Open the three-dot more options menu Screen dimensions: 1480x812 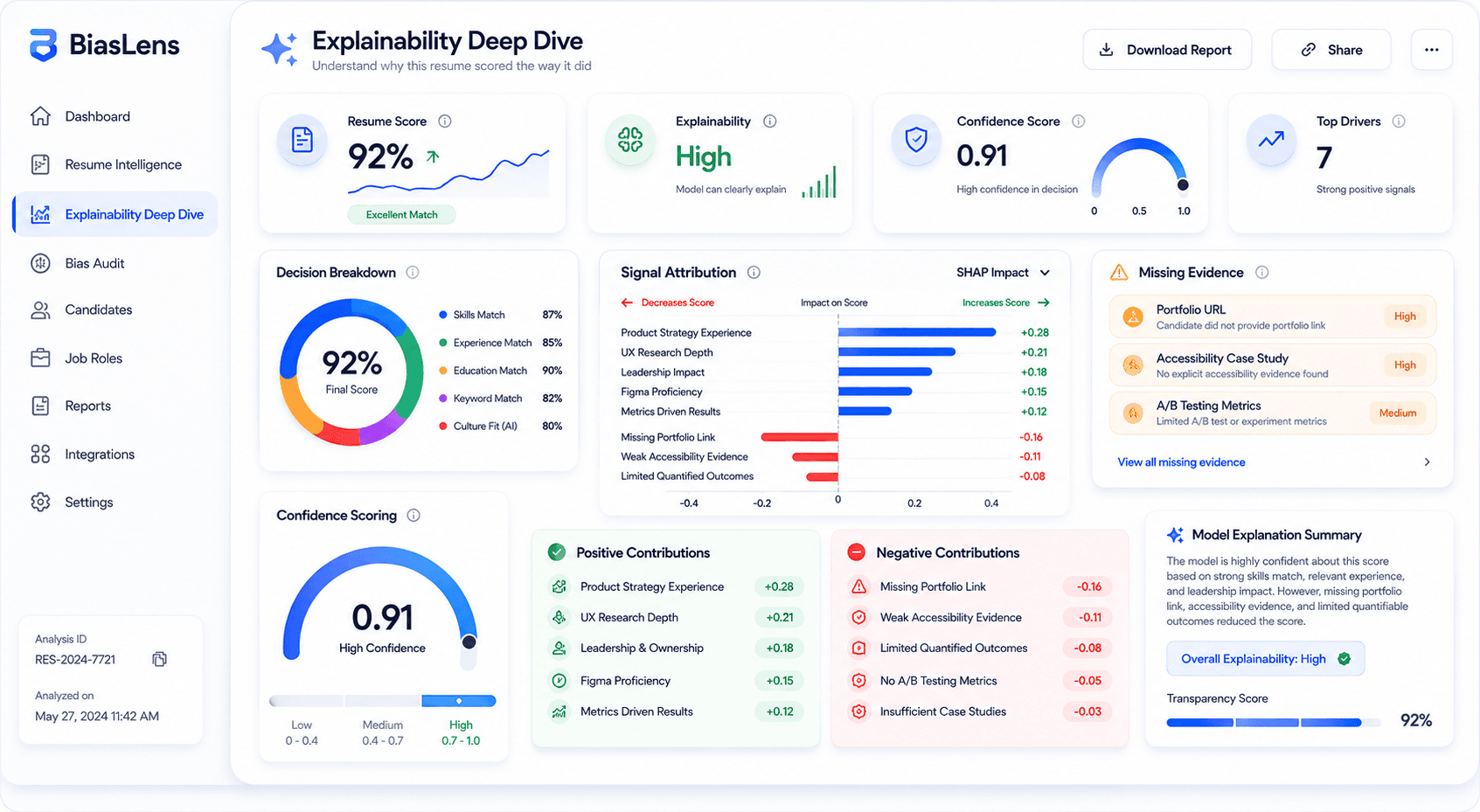tap(1432, 50)
